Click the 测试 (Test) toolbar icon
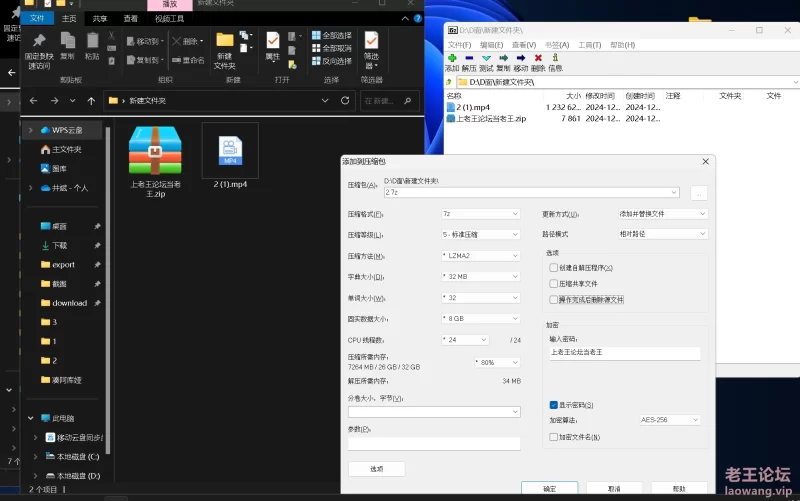Viewport: 800px width, 501px height. coord(486,58)
